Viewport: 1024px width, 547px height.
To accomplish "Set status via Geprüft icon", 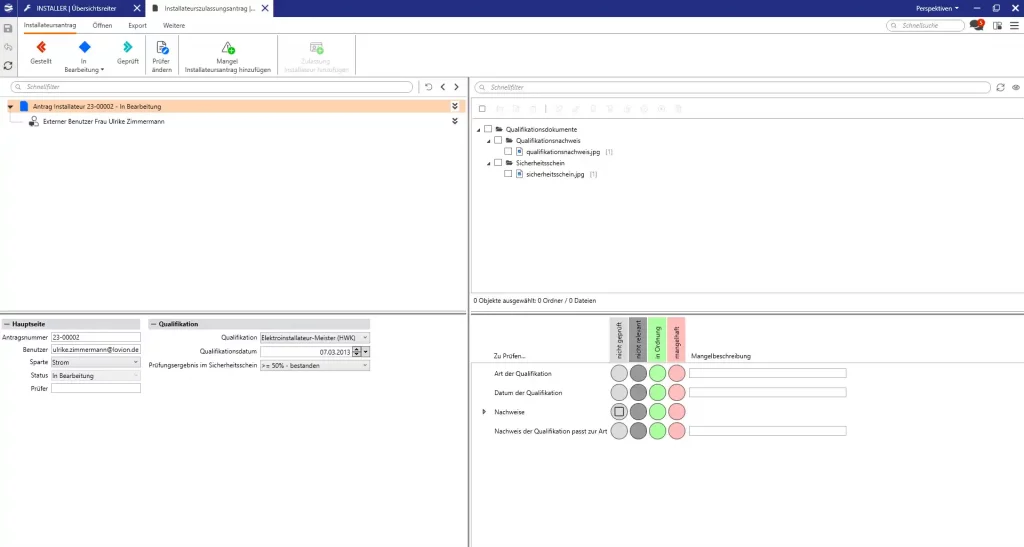I will click(127, 47).
